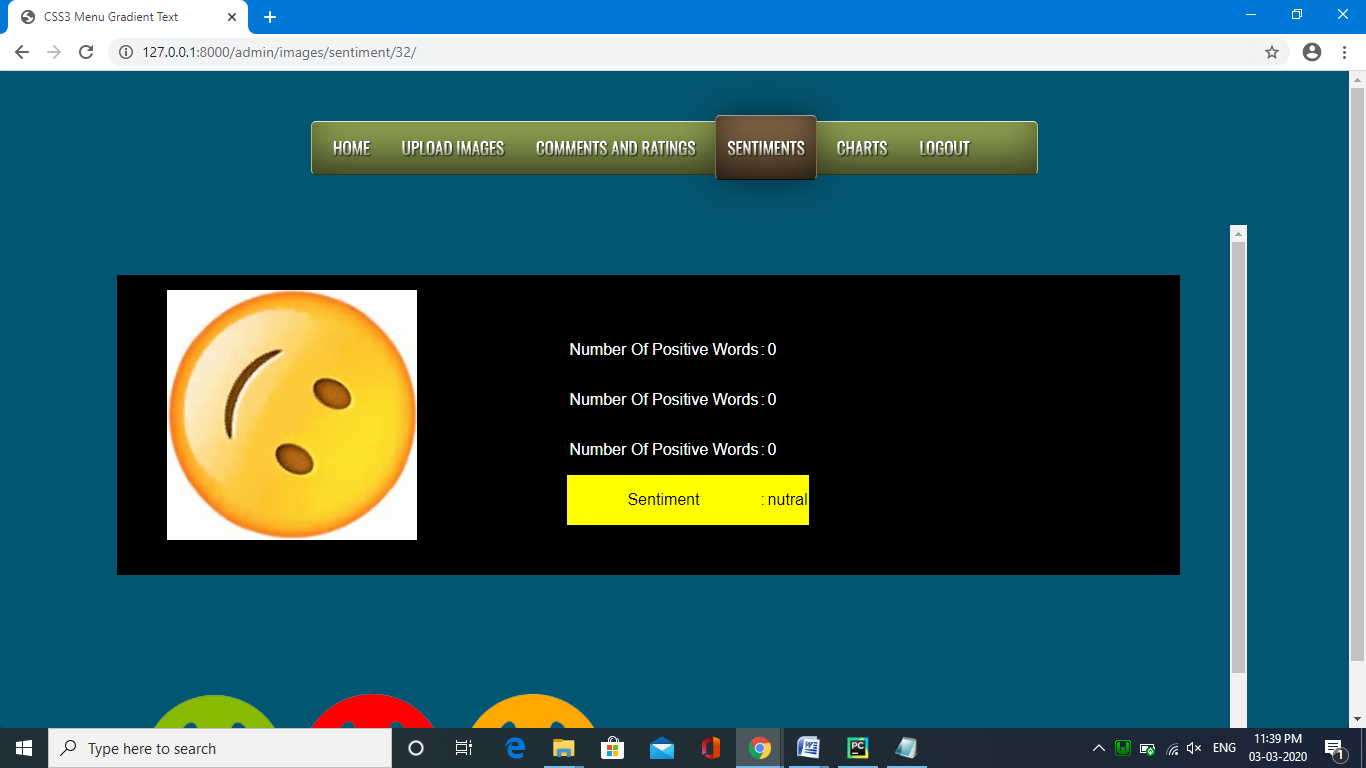Open the Windows Start menu
Viewport: 1366px width, 768px height.
tap(24, 748)
